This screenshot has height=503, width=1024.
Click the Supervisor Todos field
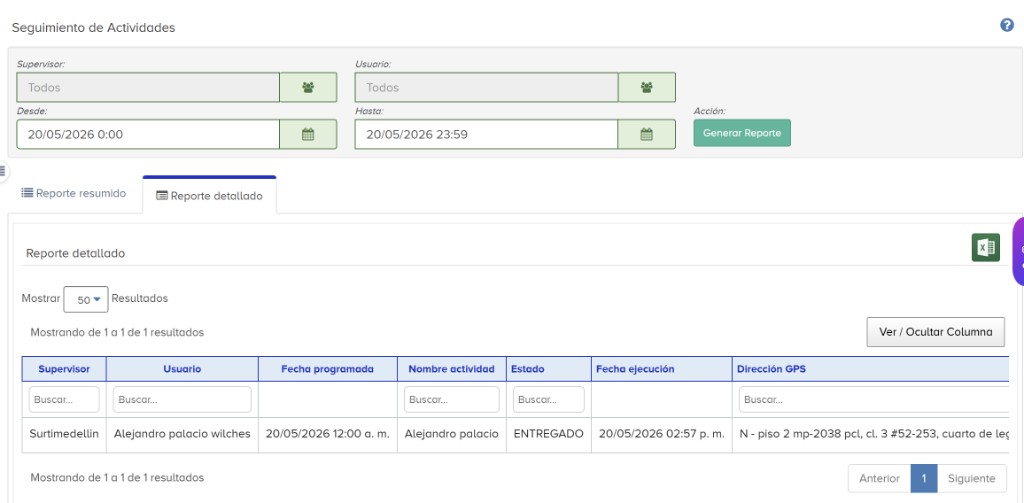click(148, 88)
